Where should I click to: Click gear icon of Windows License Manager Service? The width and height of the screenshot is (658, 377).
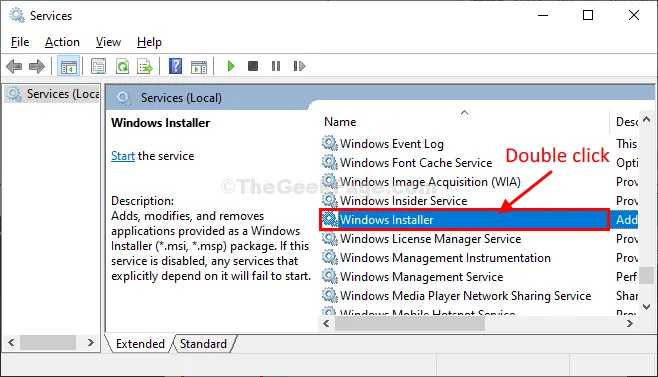coord(330,238)
